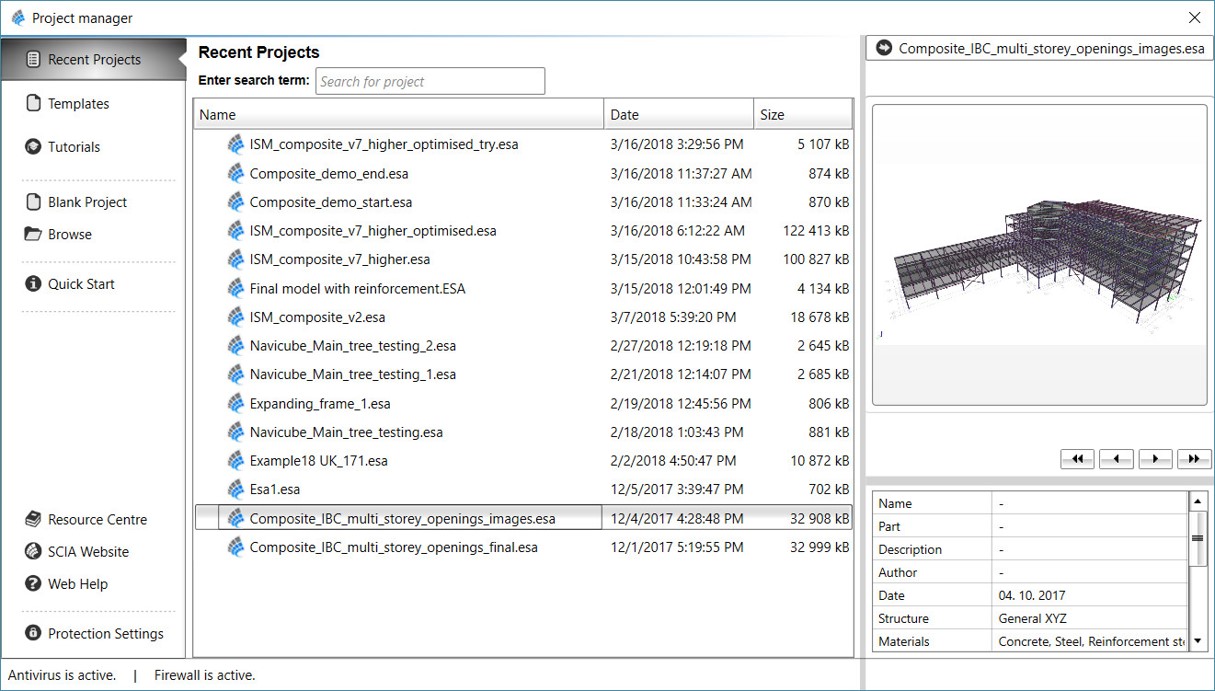The width and height of the screenshot is (1215, 691).
Task: Select the Composite_IBC_multi_storey_openings_images.esa row
Action: point(523,518)
